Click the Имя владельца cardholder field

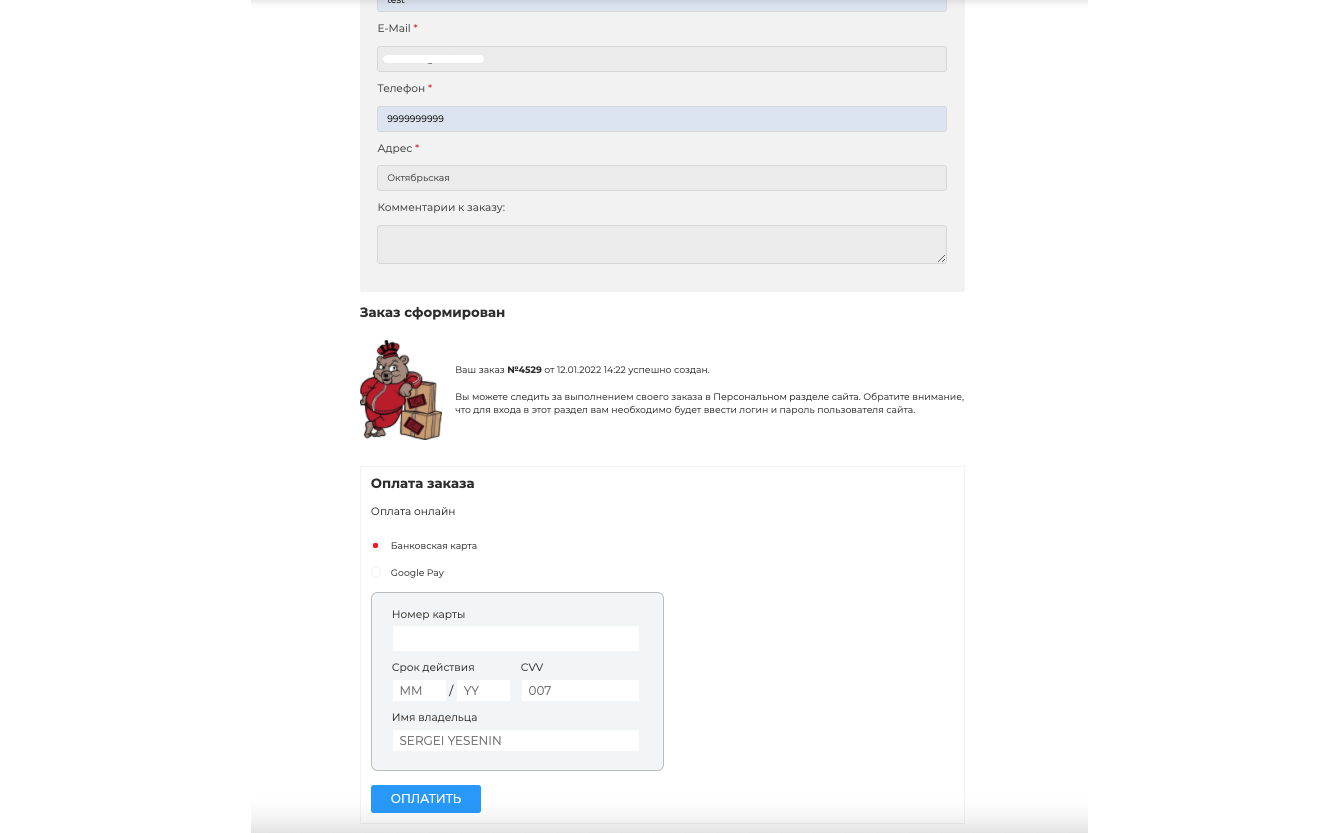(x=515, y=741)
